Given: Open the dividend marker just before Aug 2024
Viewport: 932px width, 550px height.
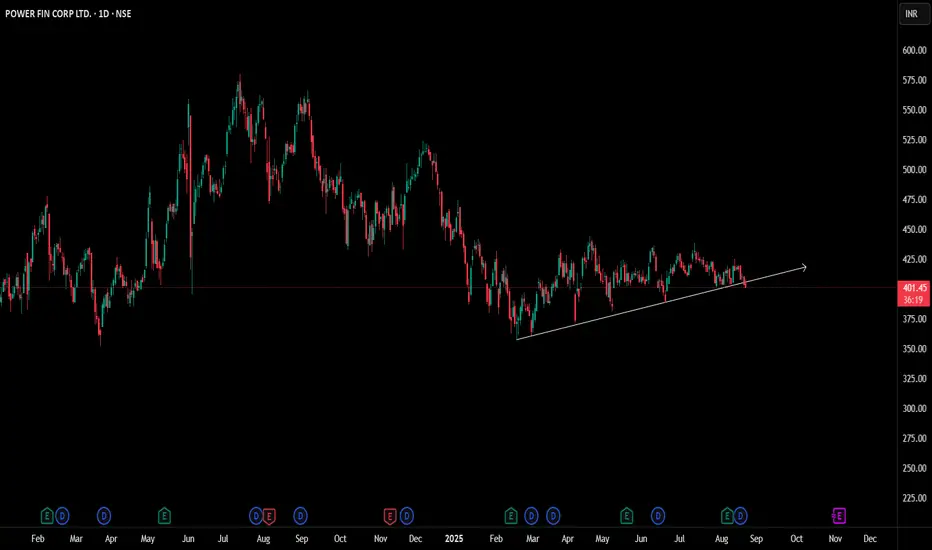Looking at the screenshot, I should click(256, 516).
